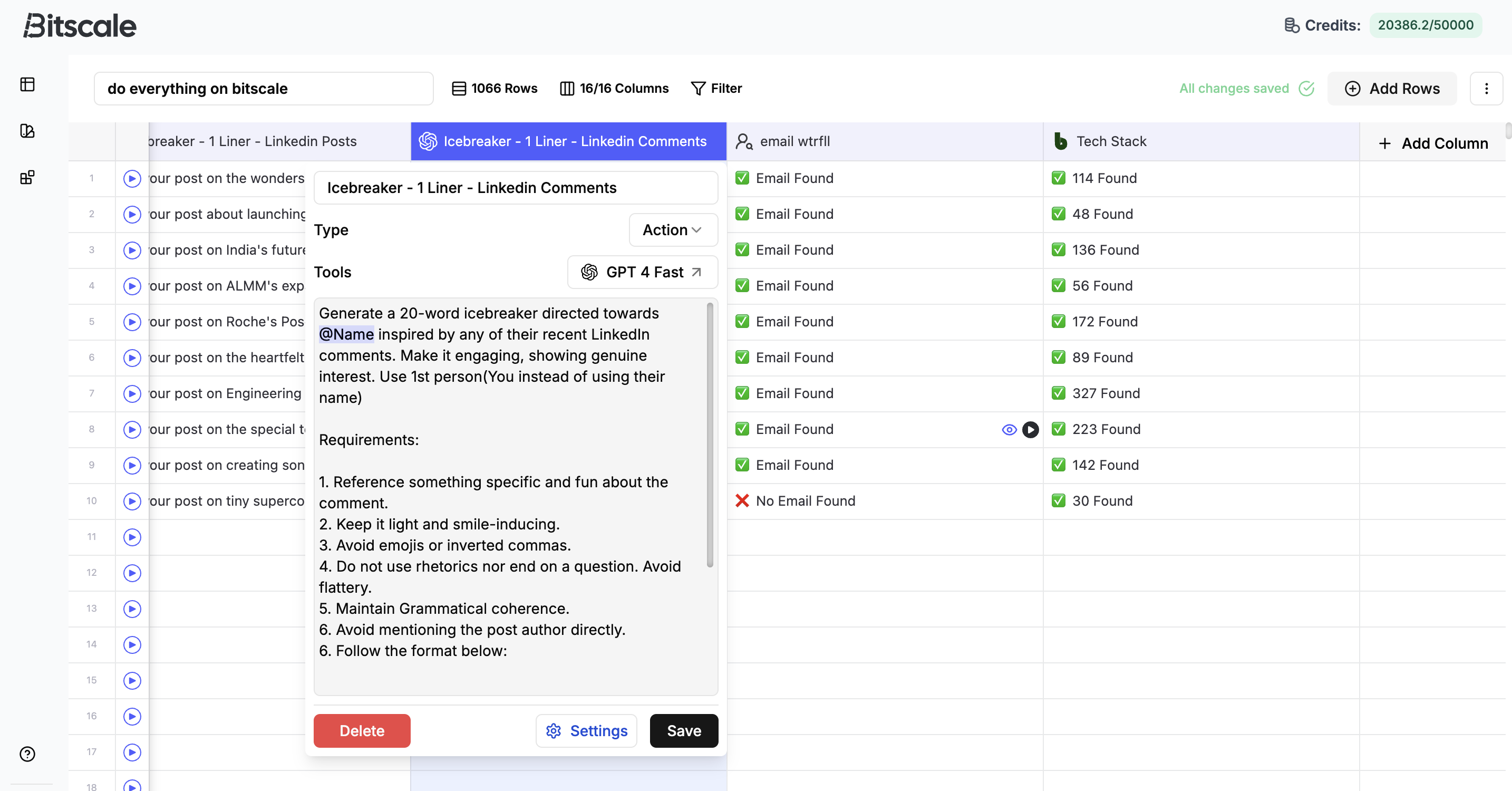Run row 16 play icon
The image size is (1512, 791).
click(132, 717)
